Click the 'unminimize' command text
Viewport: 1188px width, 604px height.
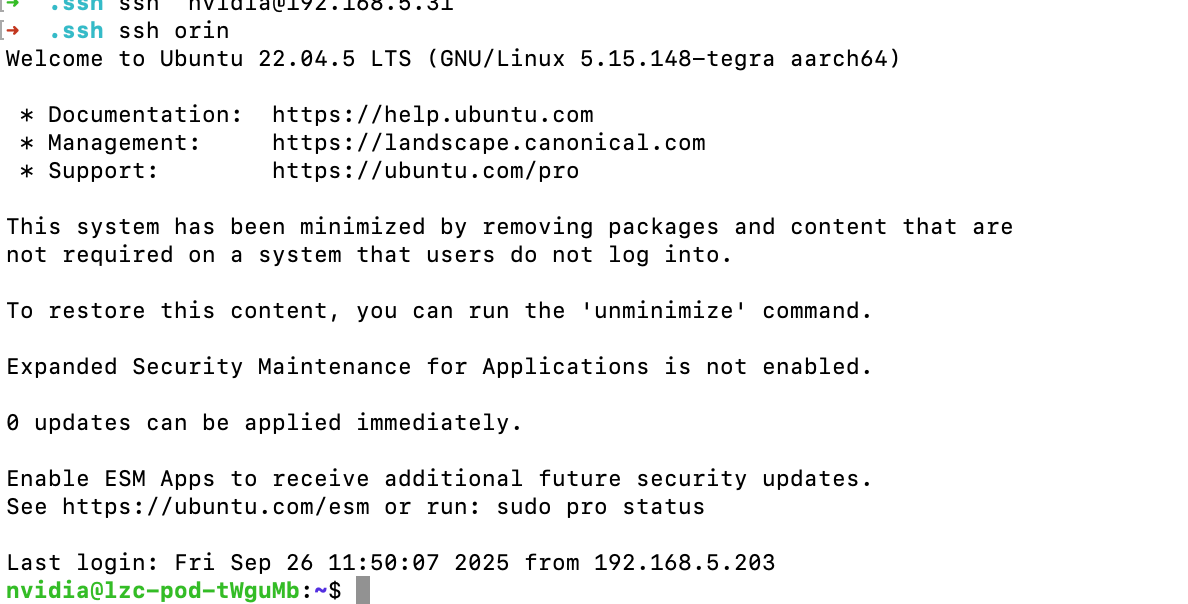coord(664,311)
